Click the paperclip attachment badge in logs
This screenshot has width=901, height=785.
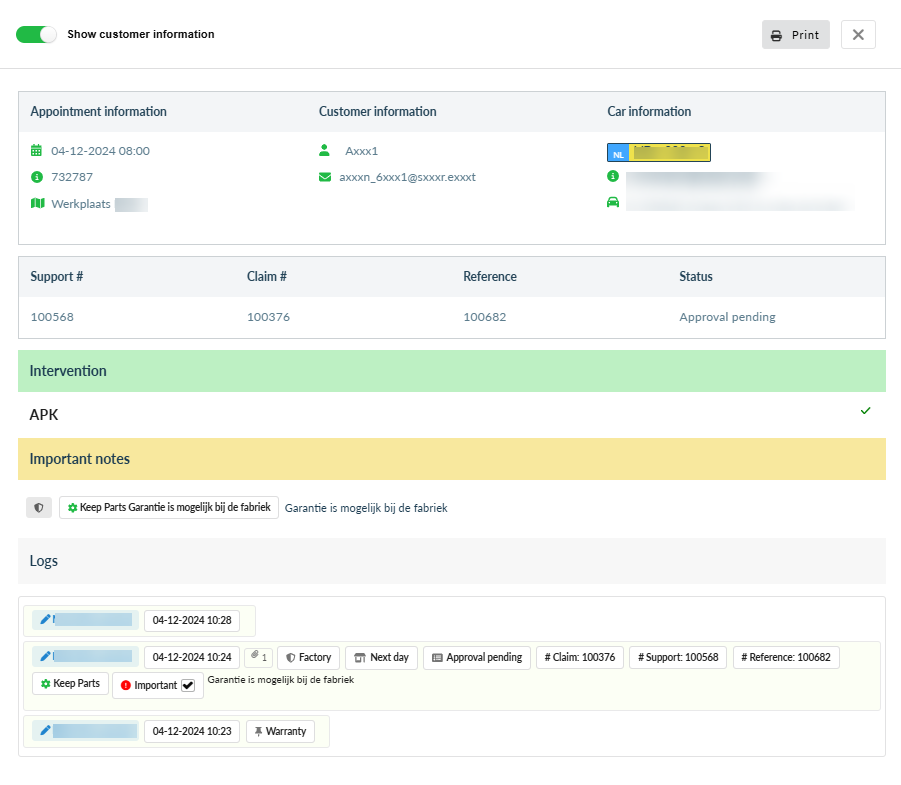(x=259, y=657)
